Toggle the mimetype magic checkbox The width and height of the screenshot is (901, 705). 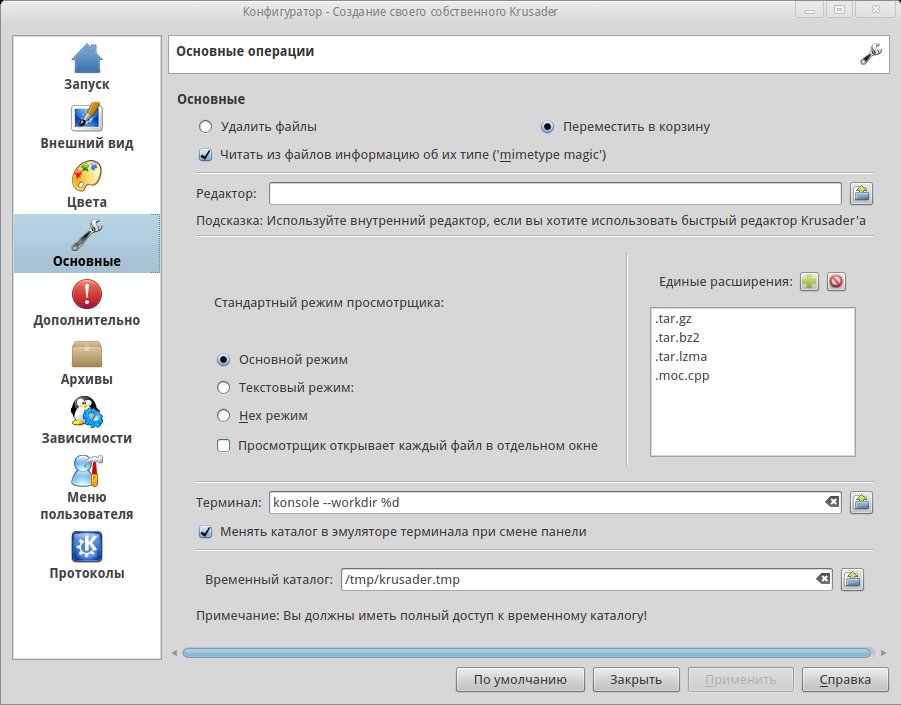[x=206, y=155]
